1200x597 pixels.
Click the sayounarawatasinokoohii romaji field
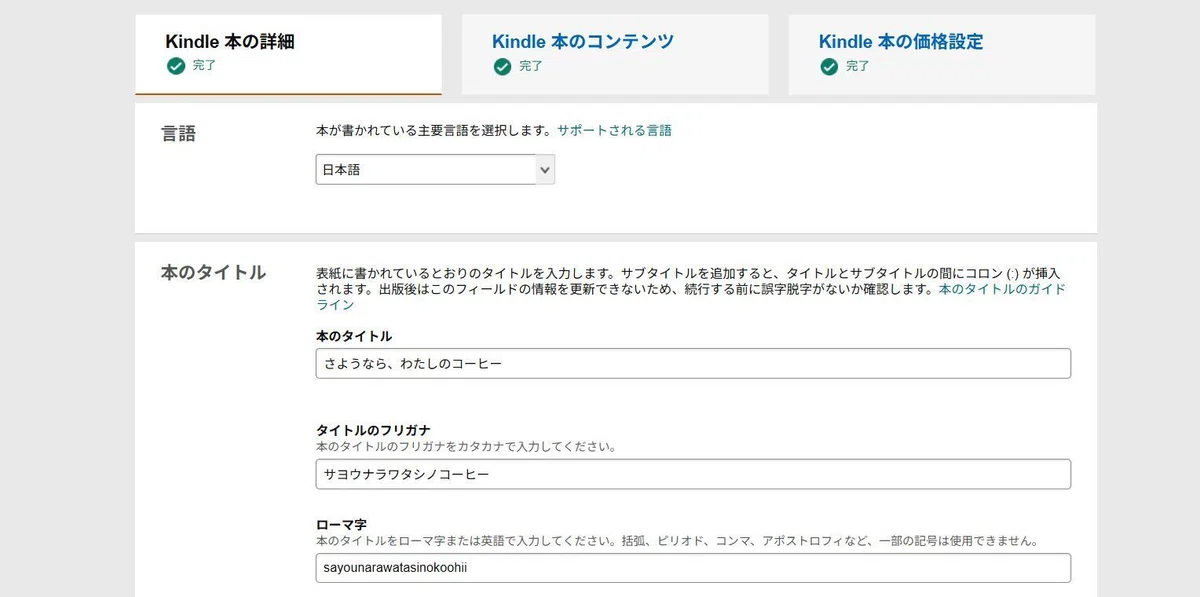coord(693,568)
